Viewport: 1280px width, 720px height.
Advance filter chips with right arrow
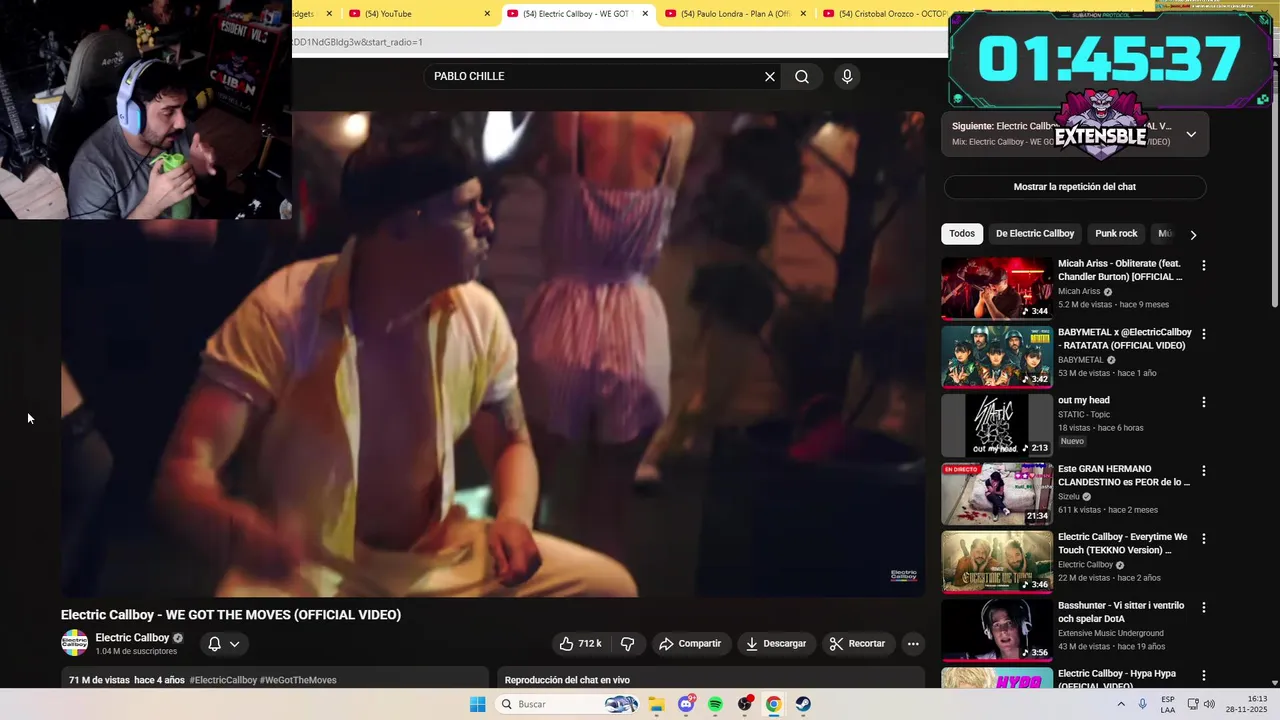coord(1193,235)
